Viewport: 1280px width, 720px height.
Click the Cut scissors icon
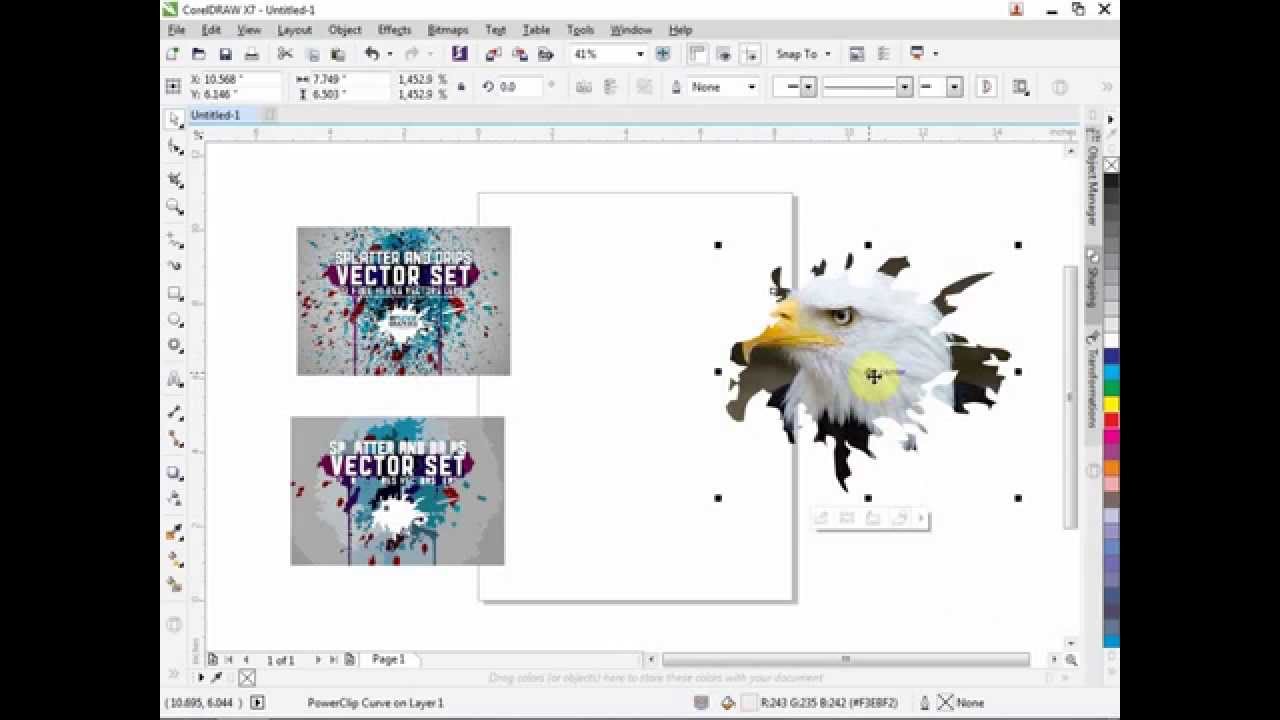coord(285,54)
